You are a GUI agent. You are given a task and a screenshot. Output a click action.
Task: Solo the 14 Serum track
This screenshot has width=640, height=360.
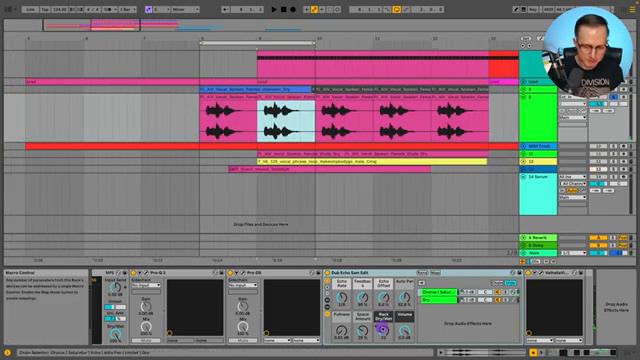pyautogui.click(x=613, y=177)
